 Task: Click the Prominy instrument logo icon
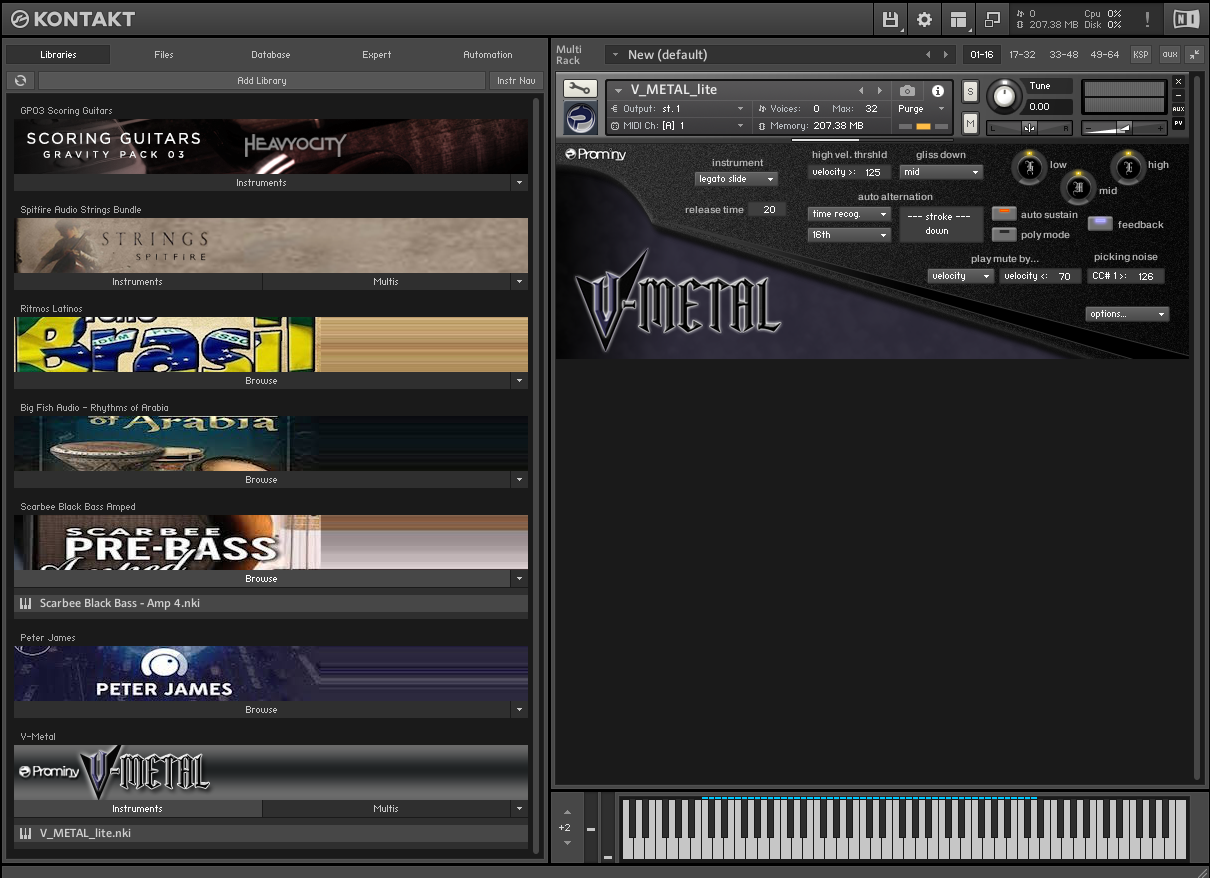coord(579,117)
